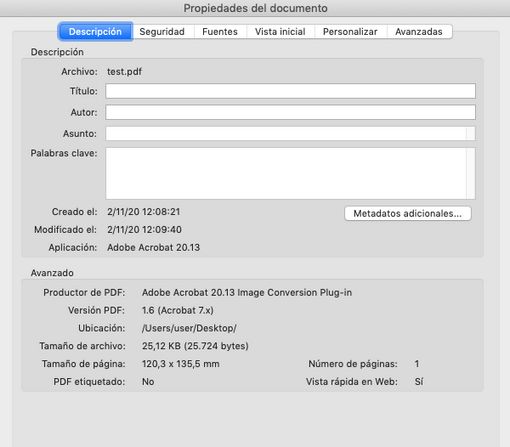Select the Image Conversion Plug-in producer text

247,293
